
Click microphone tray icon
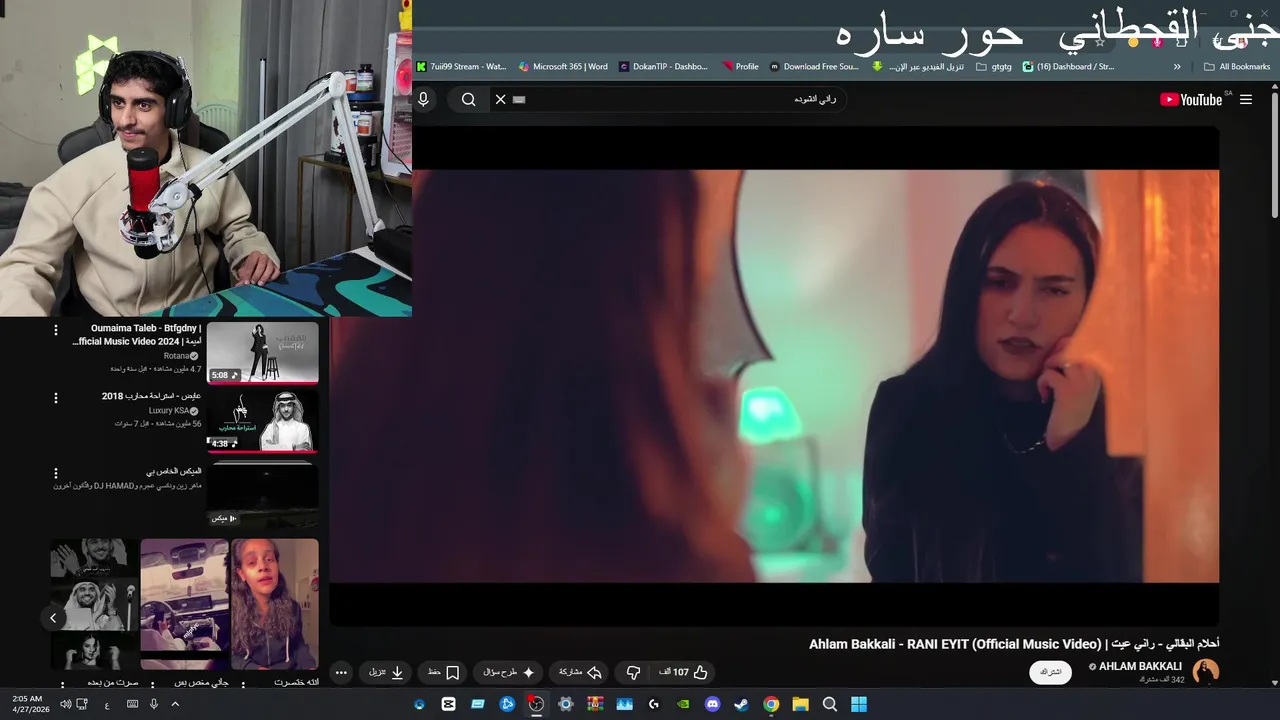click(x=153, y=704)
